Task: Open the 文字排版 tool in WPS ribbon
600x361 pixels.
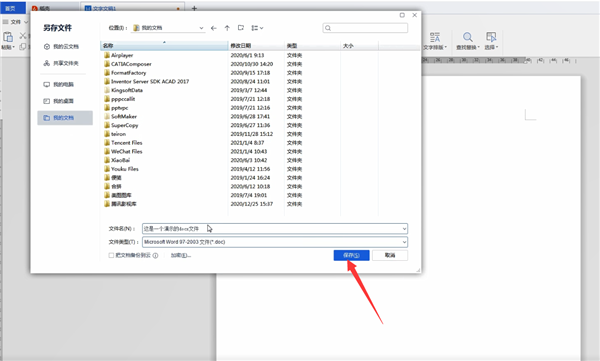Action: tap(435, 41)
